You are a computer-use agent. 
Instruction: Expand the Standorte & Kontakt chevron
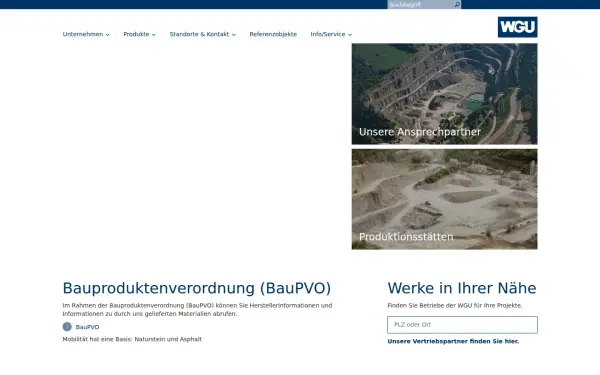pos(234,35)
